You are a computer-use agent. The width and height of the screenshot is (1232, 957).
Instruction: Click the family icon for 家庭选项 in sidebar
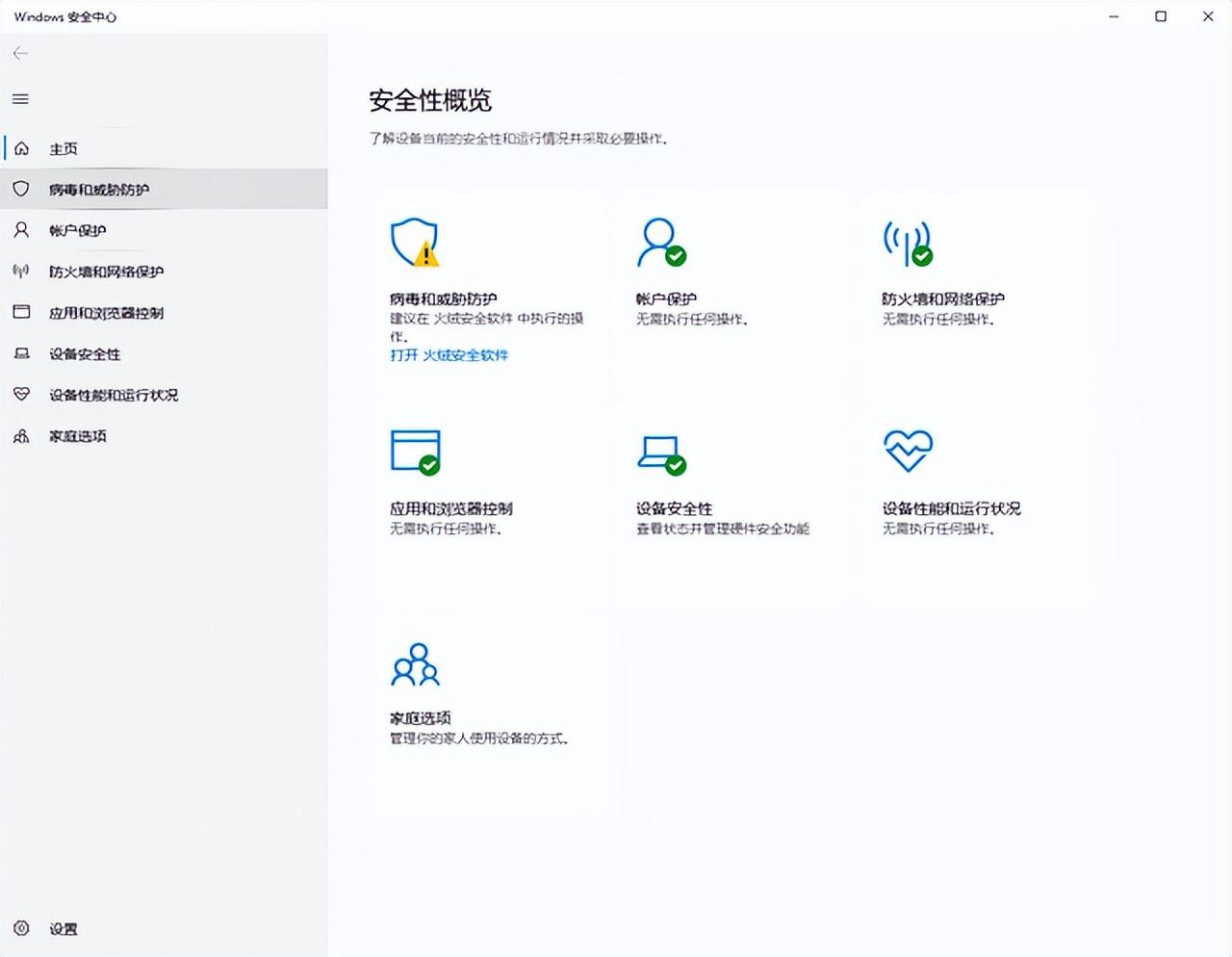(x=21, y=436)
